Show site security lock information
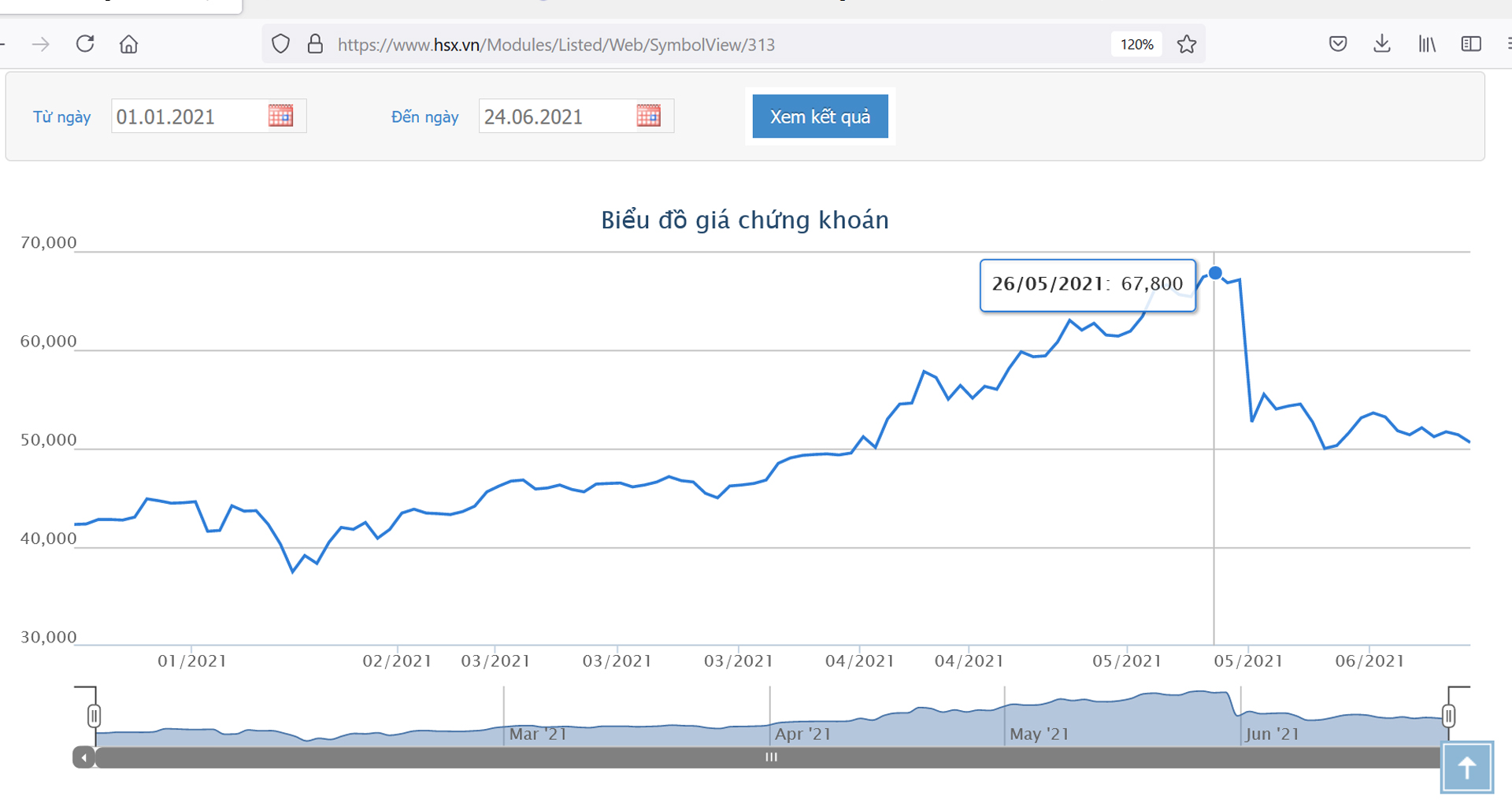The image size is (1512, 803). pos(315,44)
